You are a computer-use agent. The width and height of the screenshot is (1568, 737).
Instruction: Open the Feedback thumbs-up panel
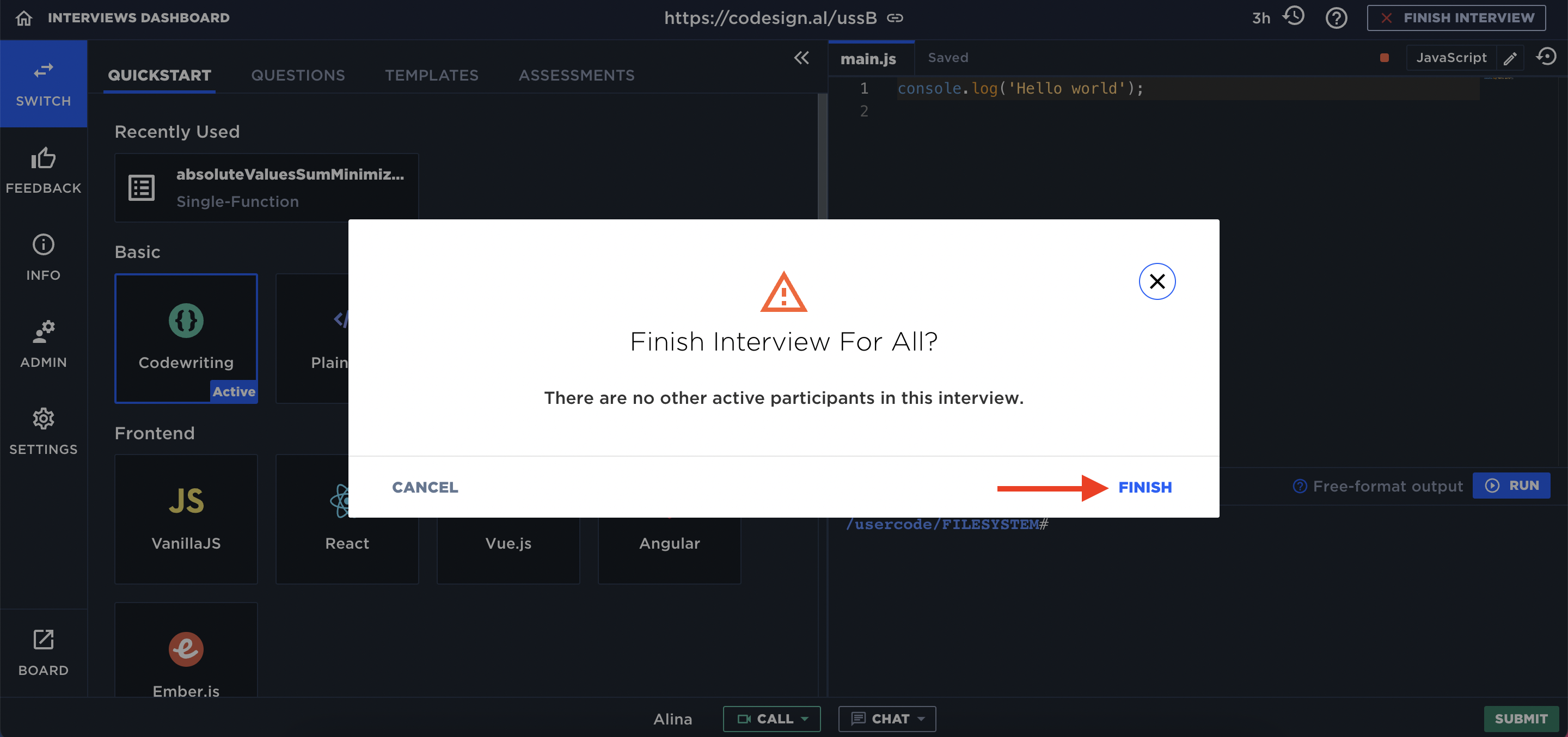(x=43, y=170)
